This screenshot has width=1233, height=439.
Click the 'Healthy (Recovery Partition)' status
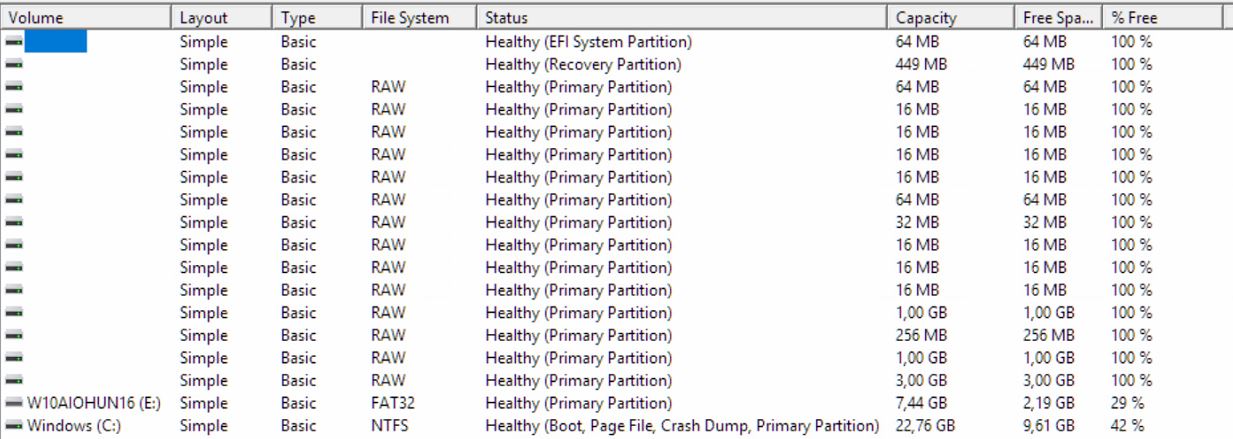click(583, 65)
